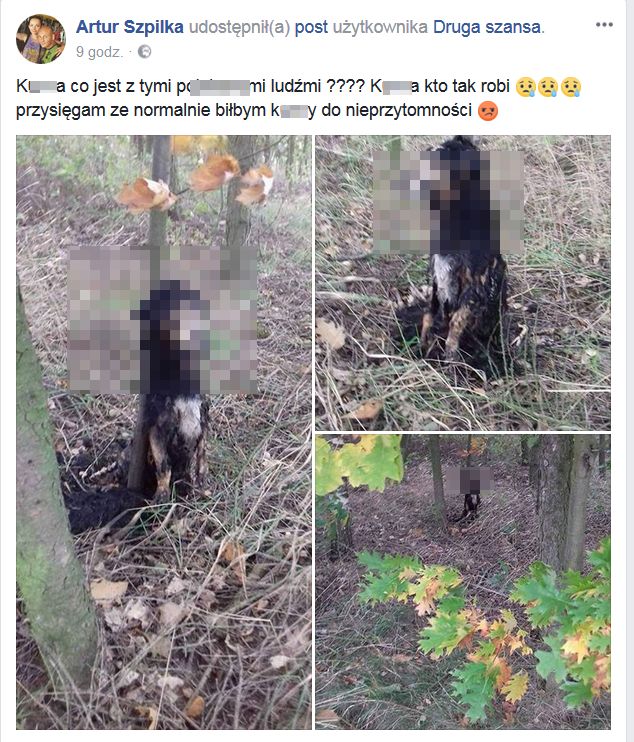Click the red angry emoji
The image size is (634, 742).
pyautogui.click(x=488, y=111)
